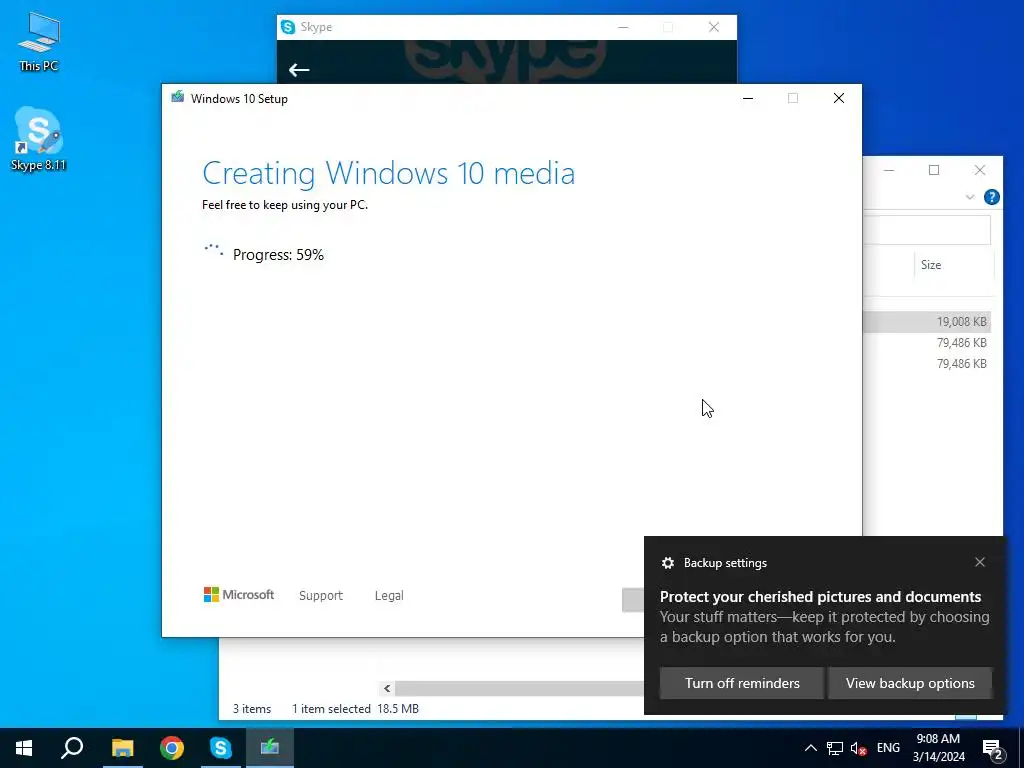Viewport: 1024px width, 768px height.
Task: Minimize the Skype window
Action: [x=623, y=27]
